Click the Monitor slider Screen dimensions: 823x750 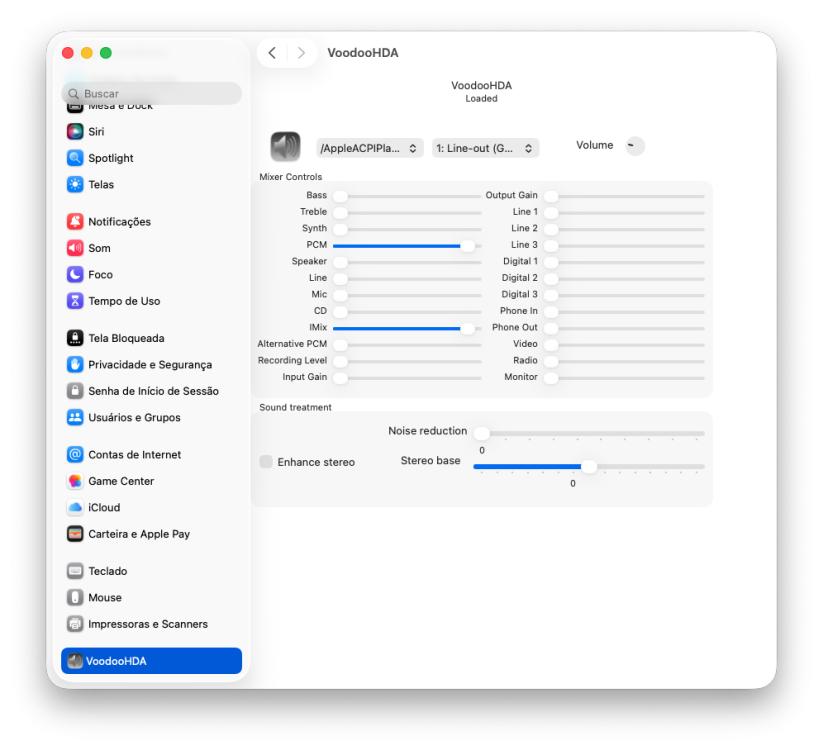(624, 378)
